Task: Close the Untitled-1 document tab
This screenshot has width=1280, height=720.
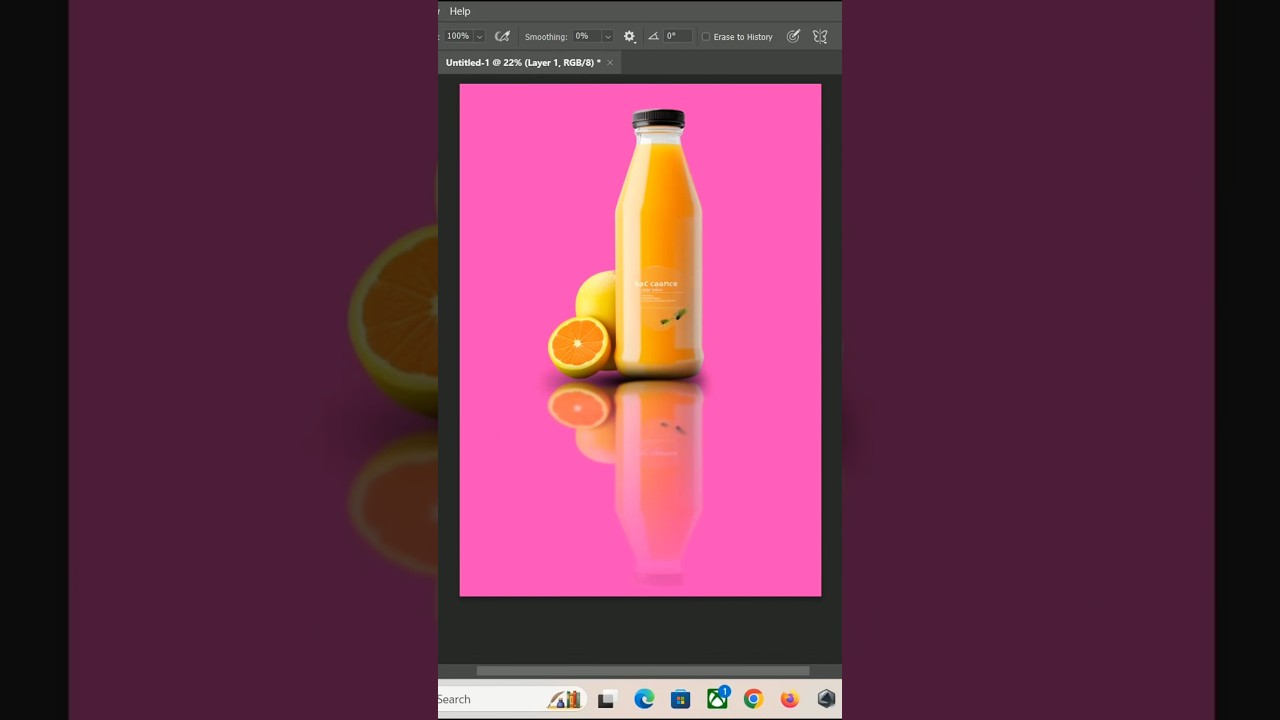Action: (x=610, y=62)
